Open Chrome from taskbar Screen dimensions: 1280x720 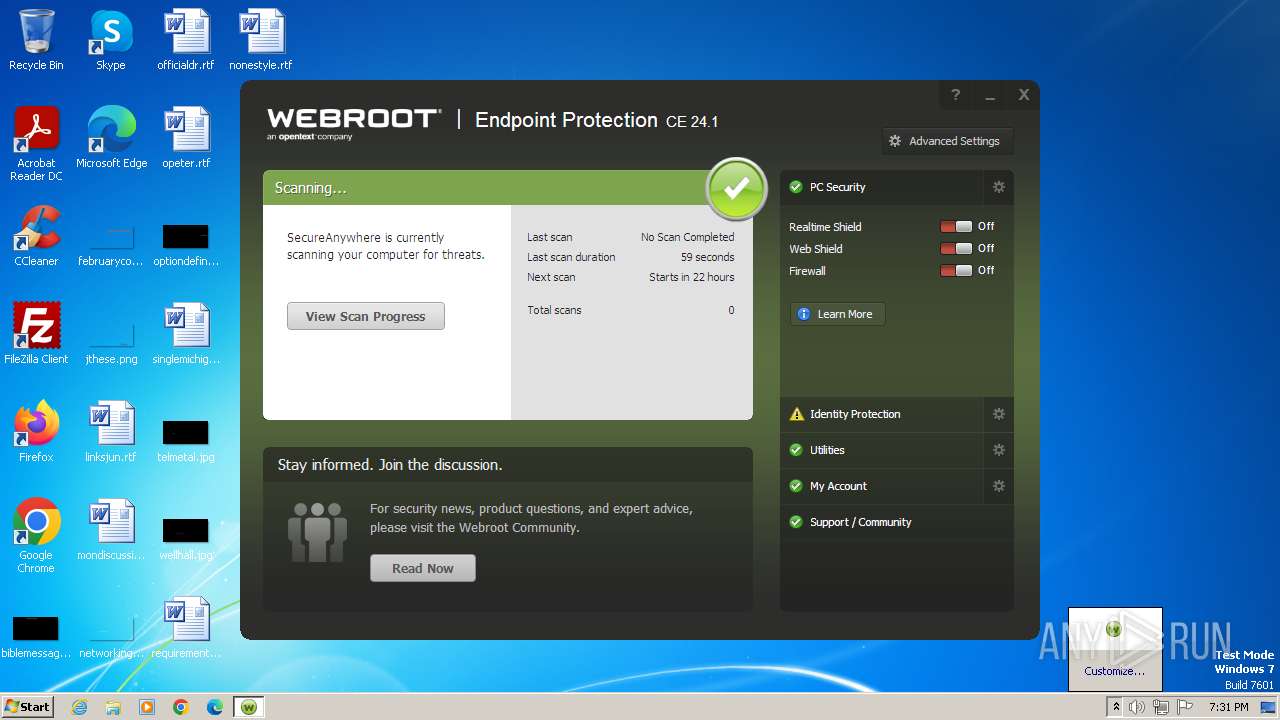181,707
